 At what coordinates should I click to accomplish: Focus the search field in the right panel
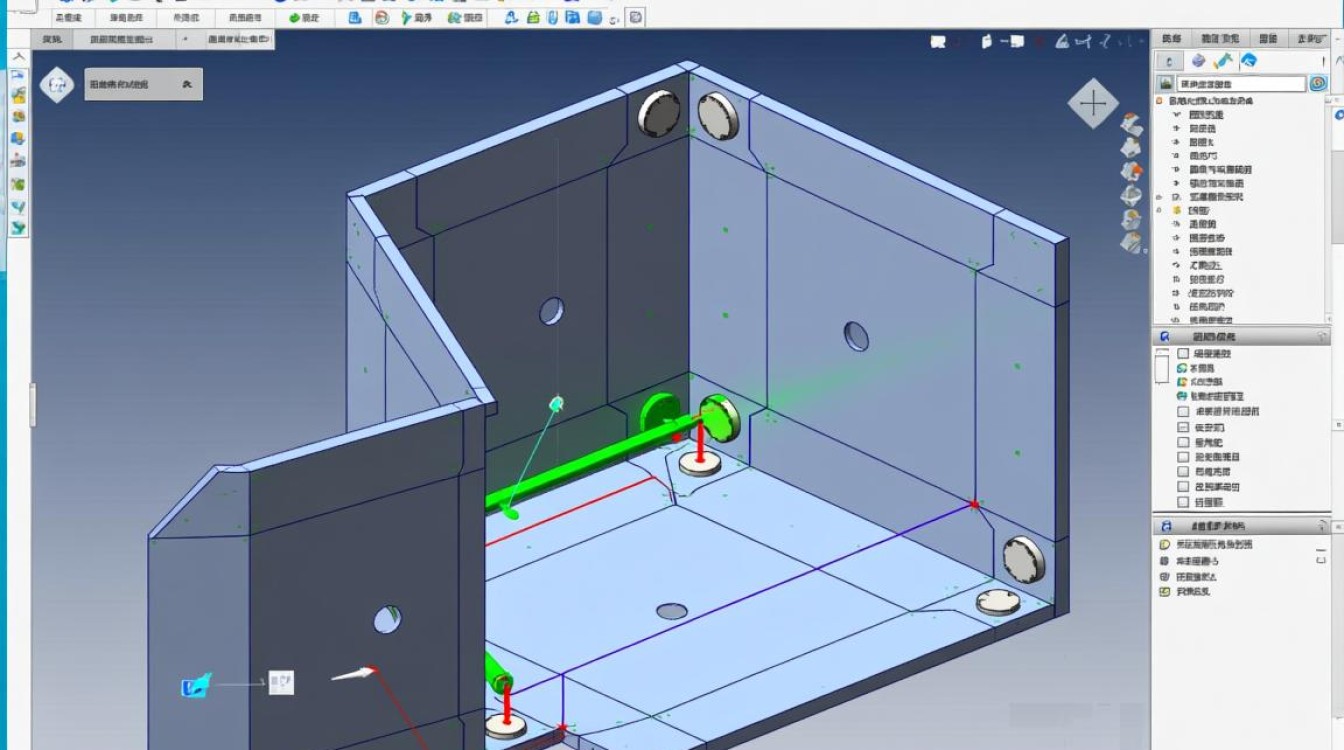1240,84
